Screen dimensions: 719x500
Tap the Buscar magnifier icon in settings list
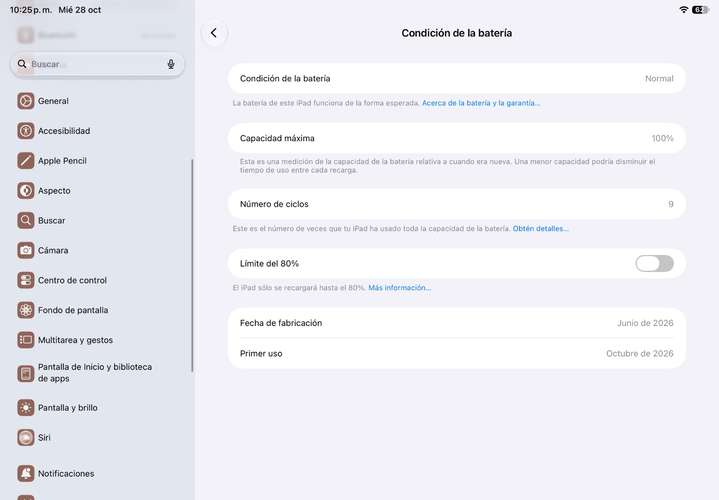click(x=26, y=220)
